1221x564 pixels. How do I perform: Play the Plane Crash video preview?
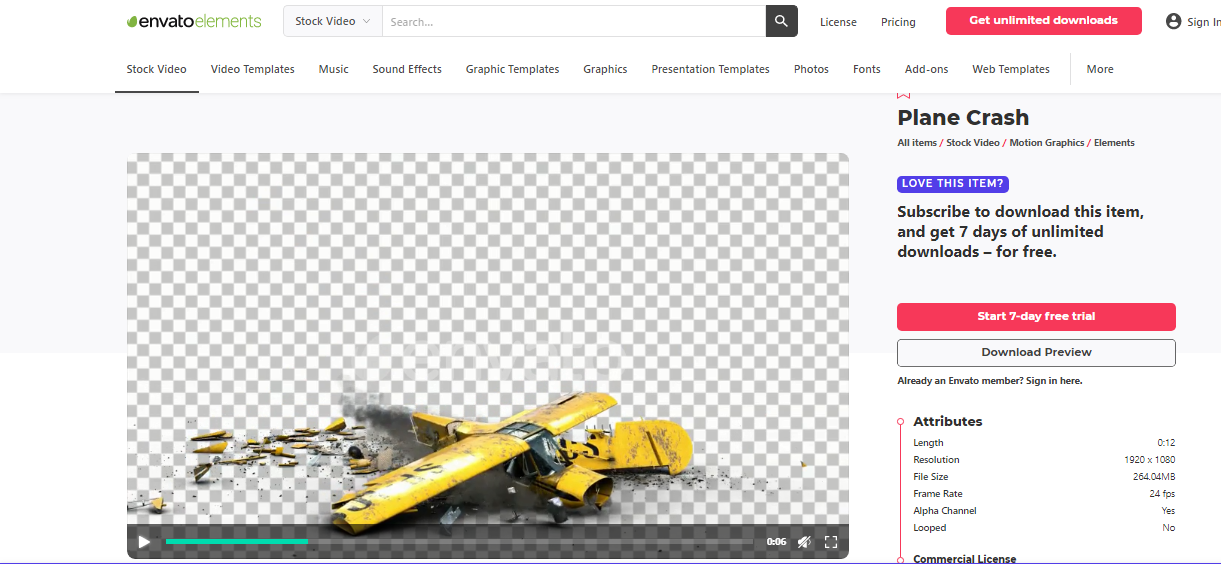pos(144,542)
